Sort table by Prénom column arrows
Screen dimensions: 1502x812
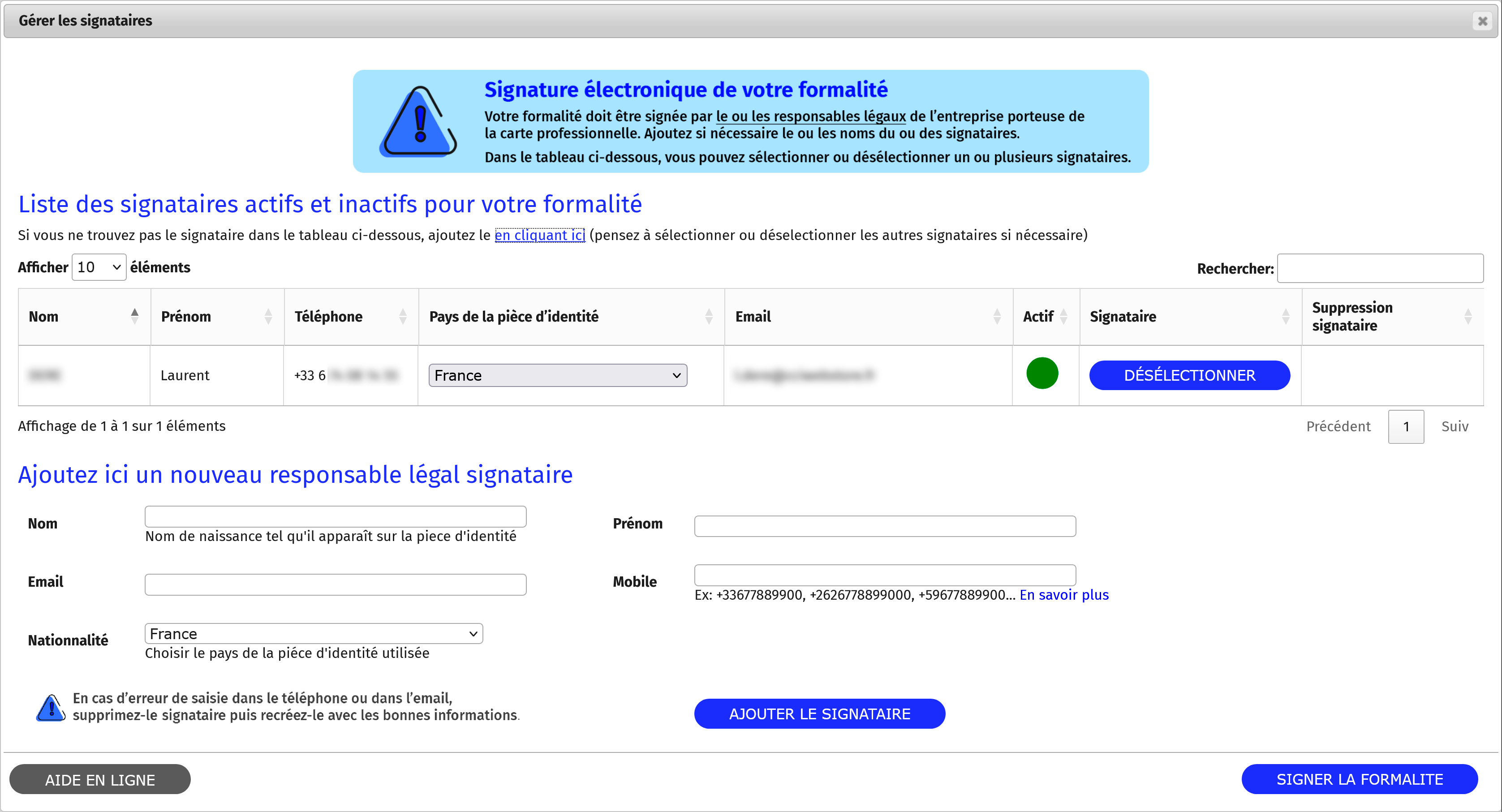(268, 317)
